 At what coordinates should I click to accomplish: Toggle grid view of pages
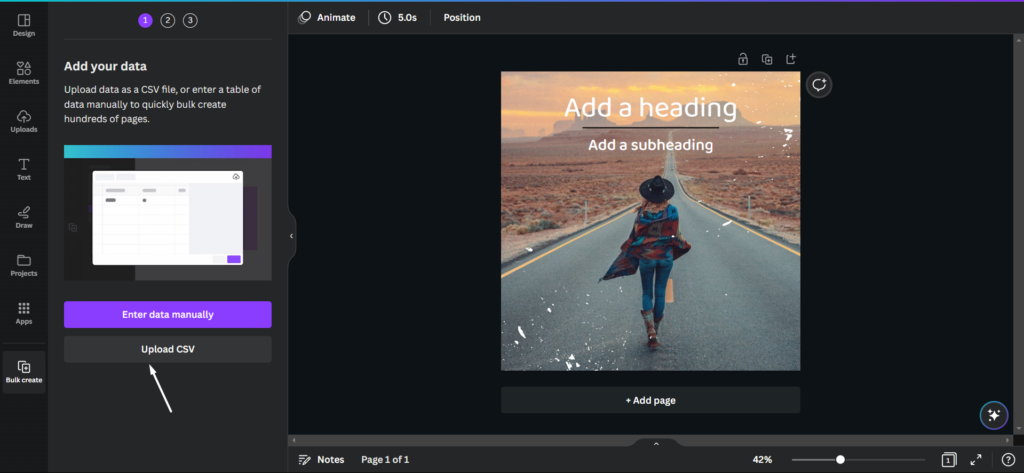coord(949,459)
